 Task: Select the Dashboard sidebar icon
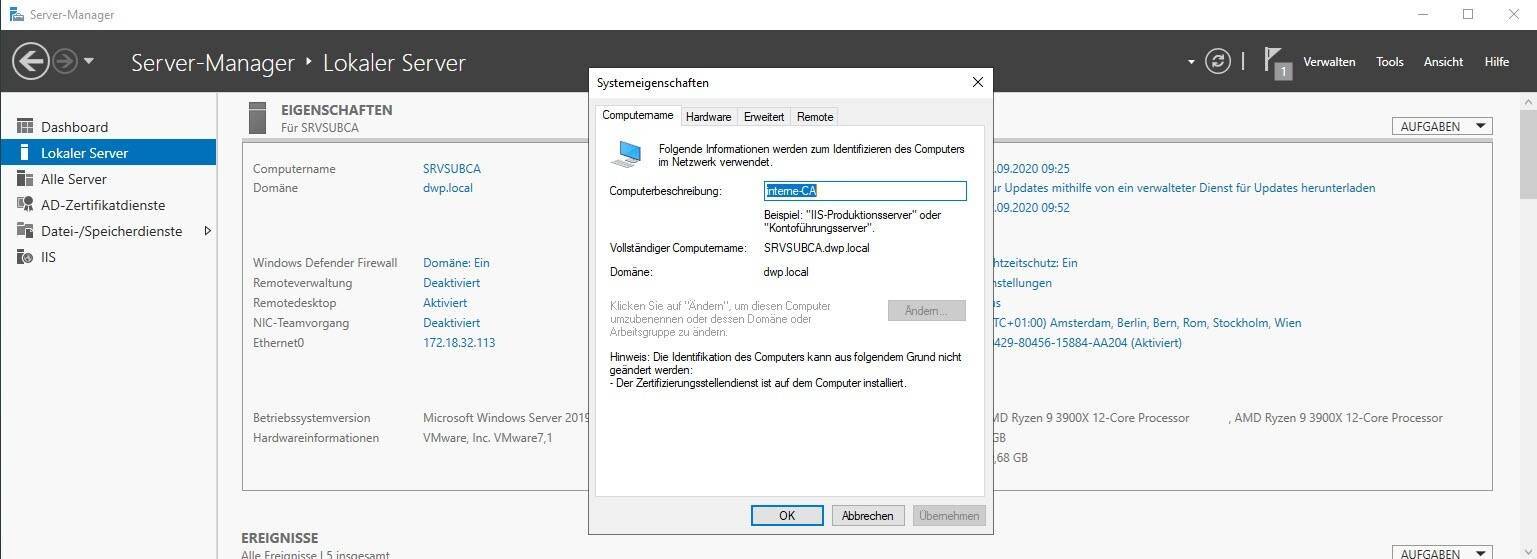[25, 127]
